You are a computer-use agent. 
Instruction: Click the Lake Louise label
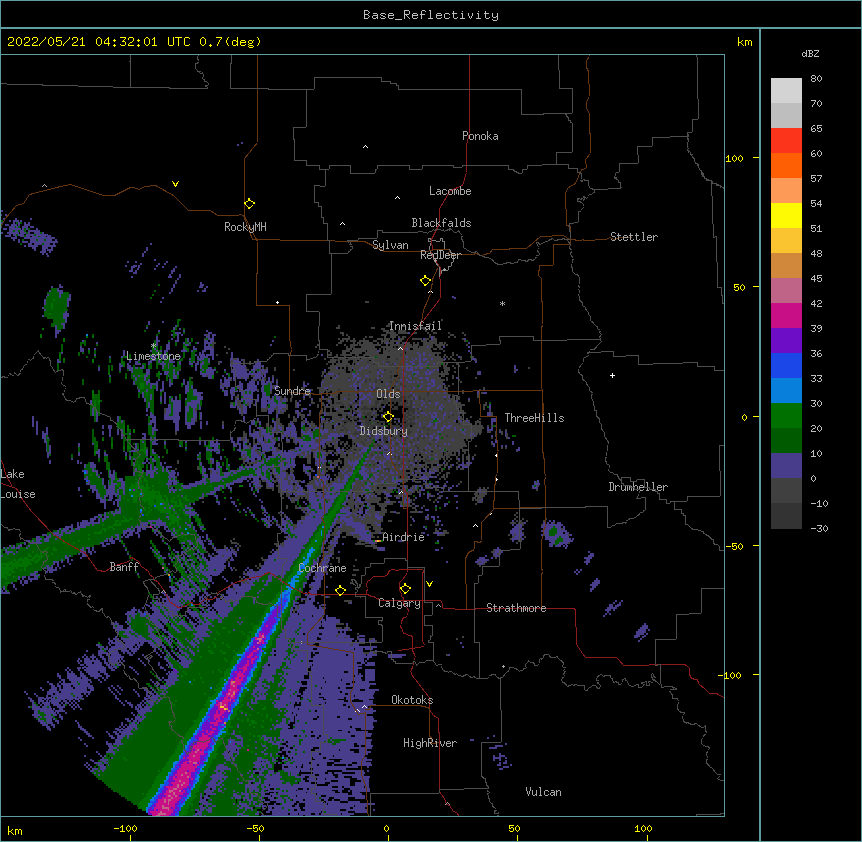pos(18,484)
